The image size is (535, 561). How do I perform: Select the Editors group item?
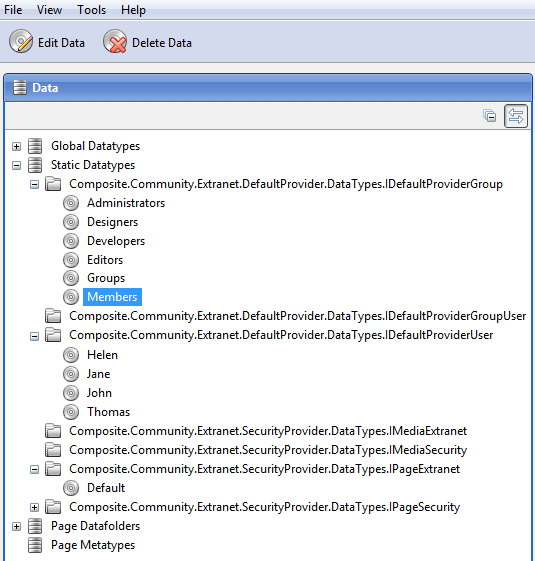[105, 260]
